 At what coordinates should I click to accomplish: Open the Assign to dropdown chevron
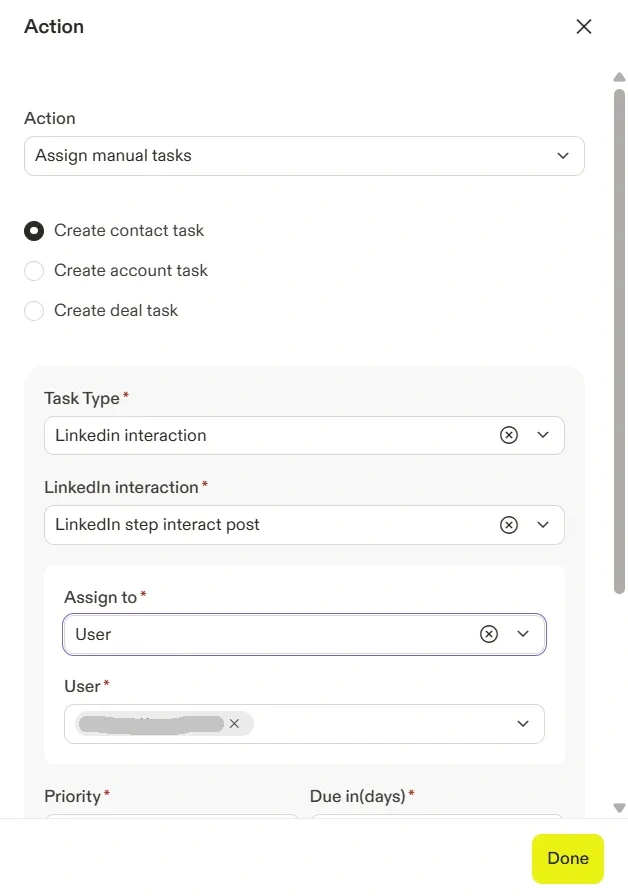(x=523, y=634)
